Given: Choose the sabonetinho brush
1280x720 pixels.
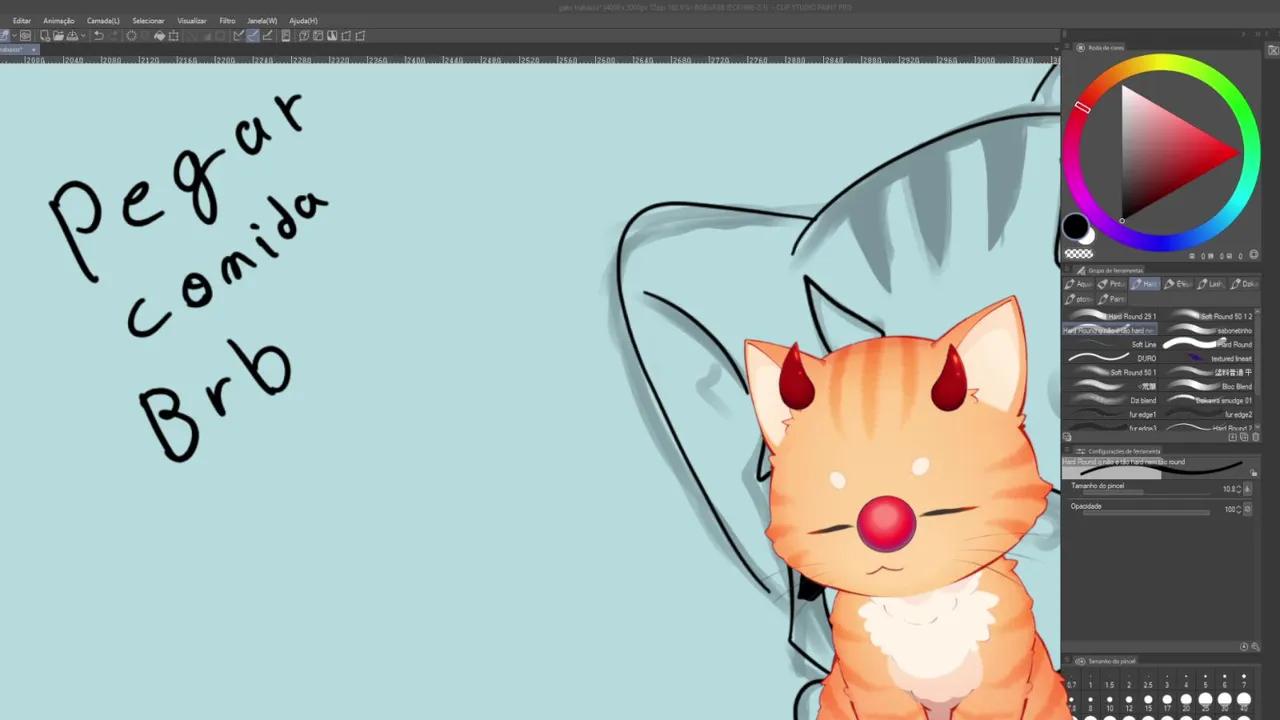Looking at the screenshot, I should pyautogui.click(x=1206, y=330).
